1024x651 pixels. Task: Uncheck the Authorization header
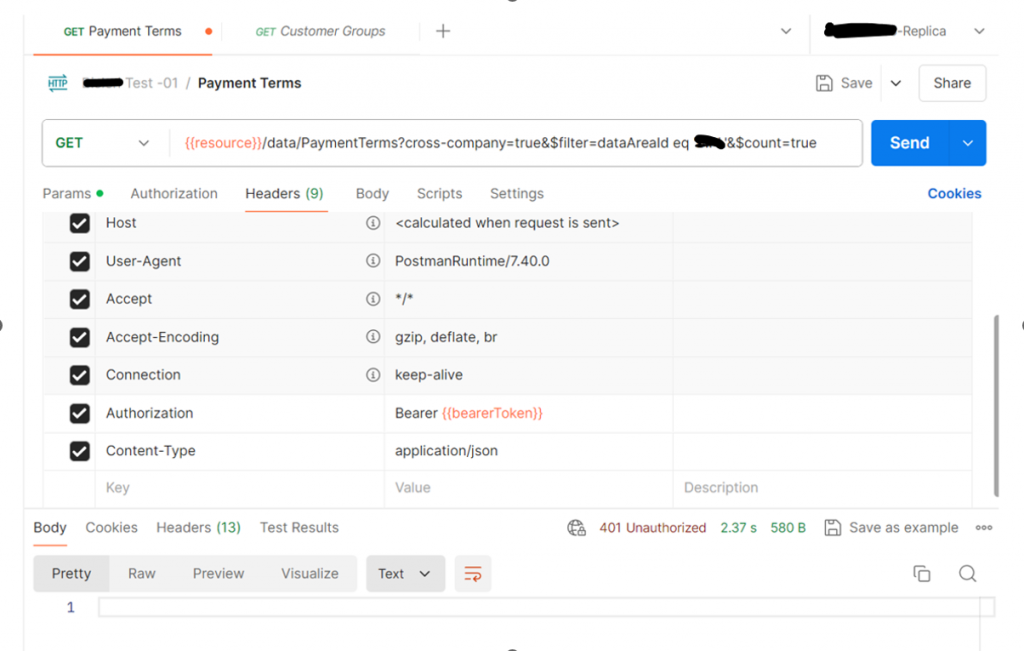point(79,413)
